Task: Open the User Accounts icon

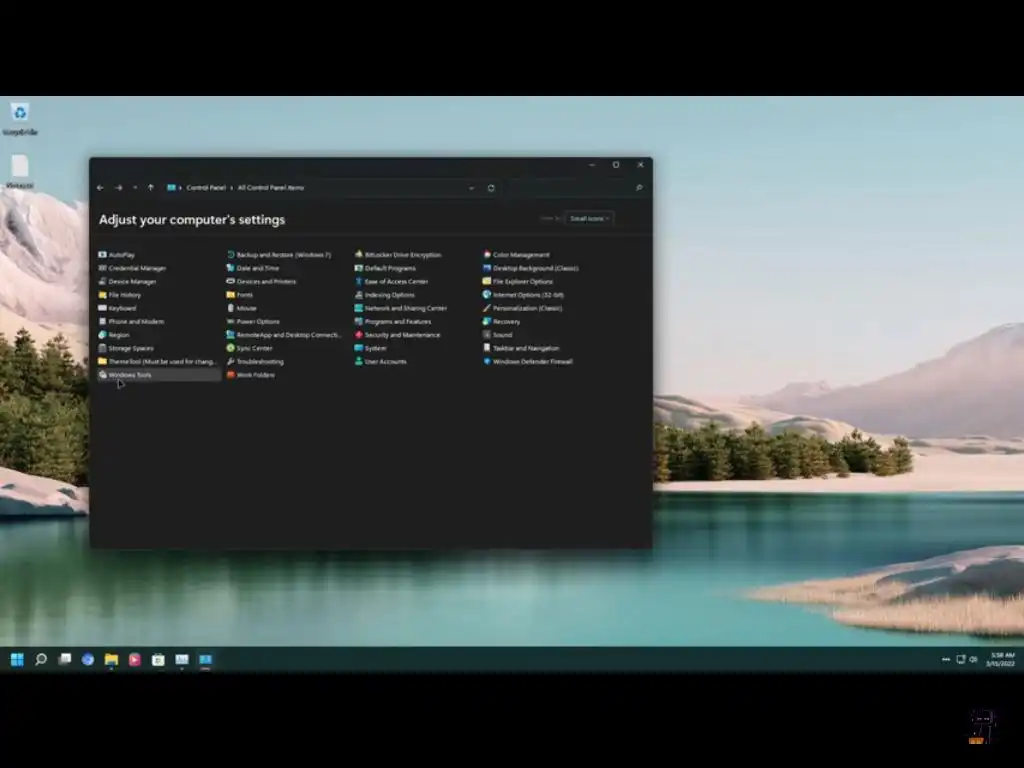Action: (359, 361)
